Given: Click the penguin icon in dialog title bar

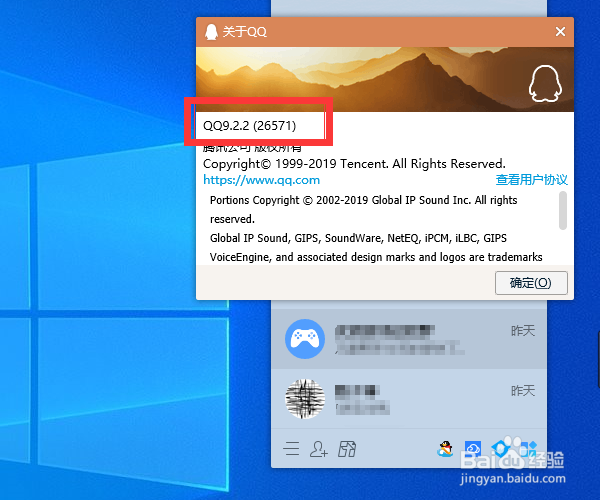Looking at the screenshot, I should pos(211,32).
